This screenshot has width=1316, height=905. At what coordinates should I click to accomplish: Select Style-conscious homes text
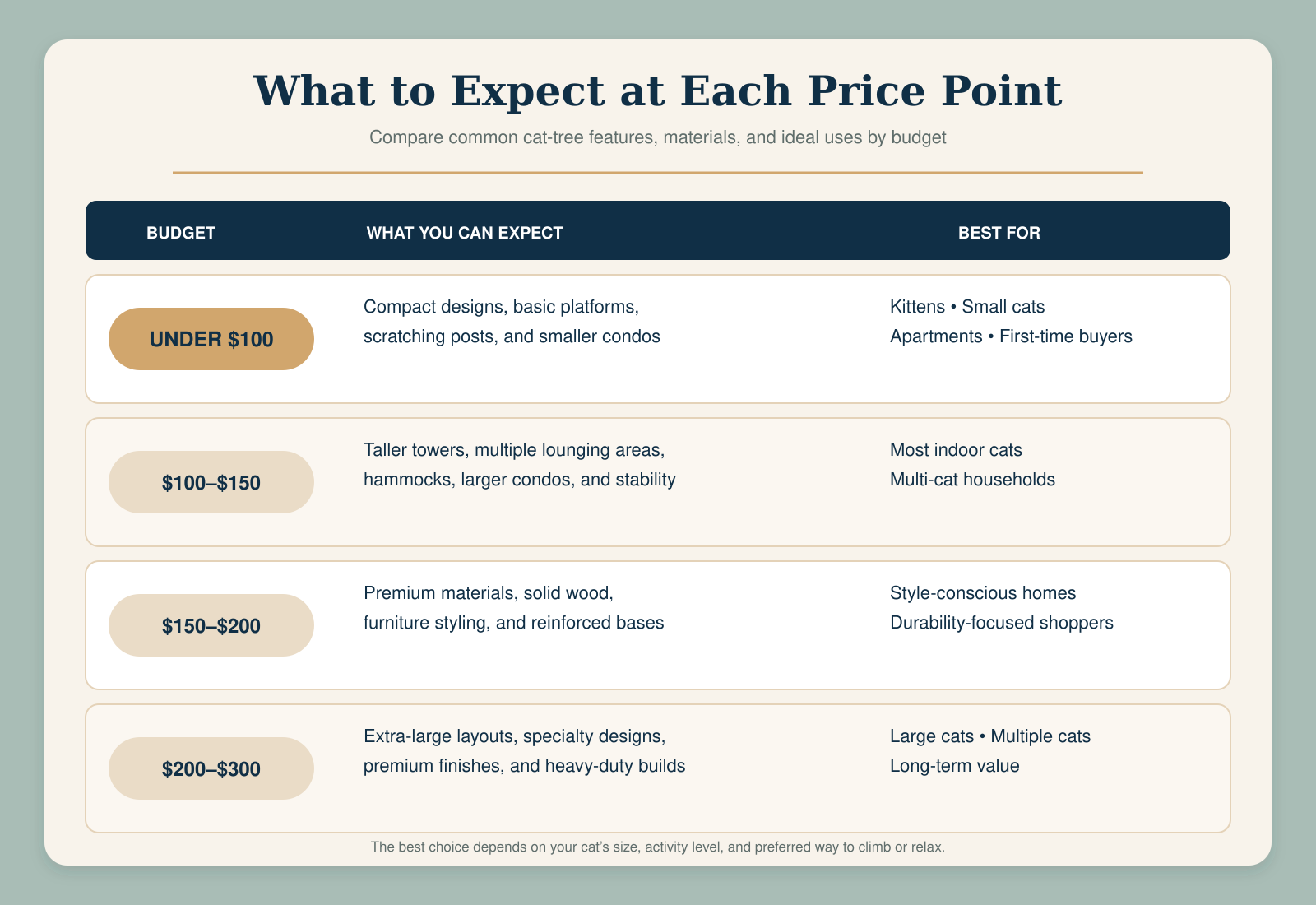983,593
